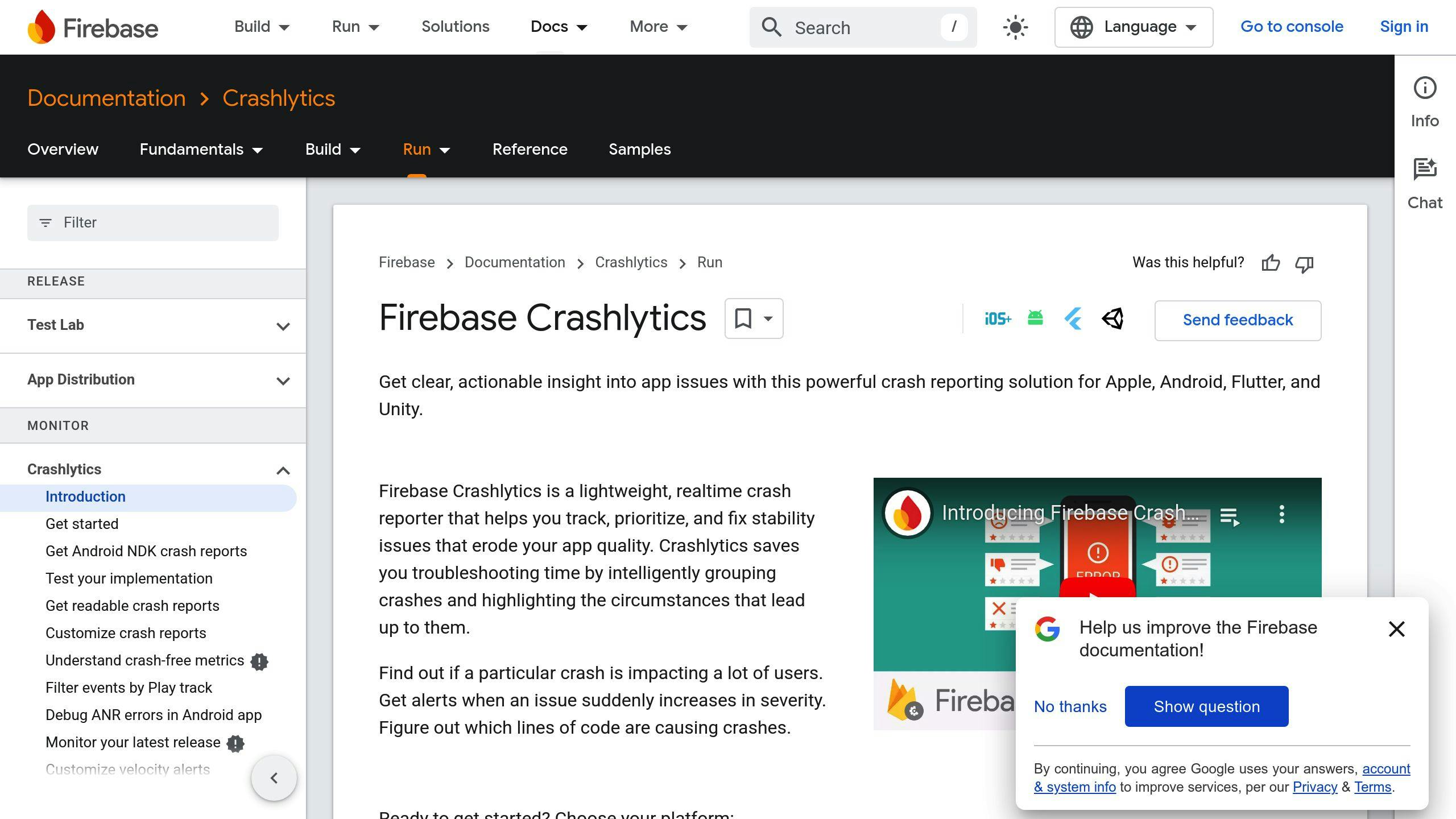Click the Google logo in survey popup
This screenshot has height=819, width=1456.
(x=1047, y=629)
